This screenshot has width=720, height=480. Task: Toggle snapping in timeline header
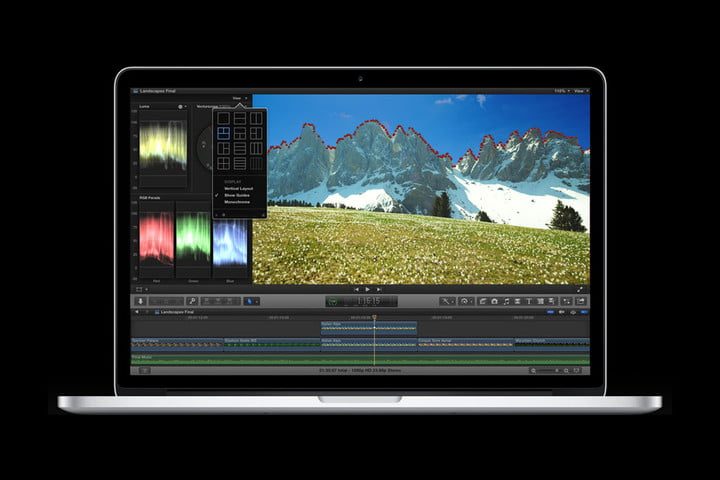click(x=584, y=312)
